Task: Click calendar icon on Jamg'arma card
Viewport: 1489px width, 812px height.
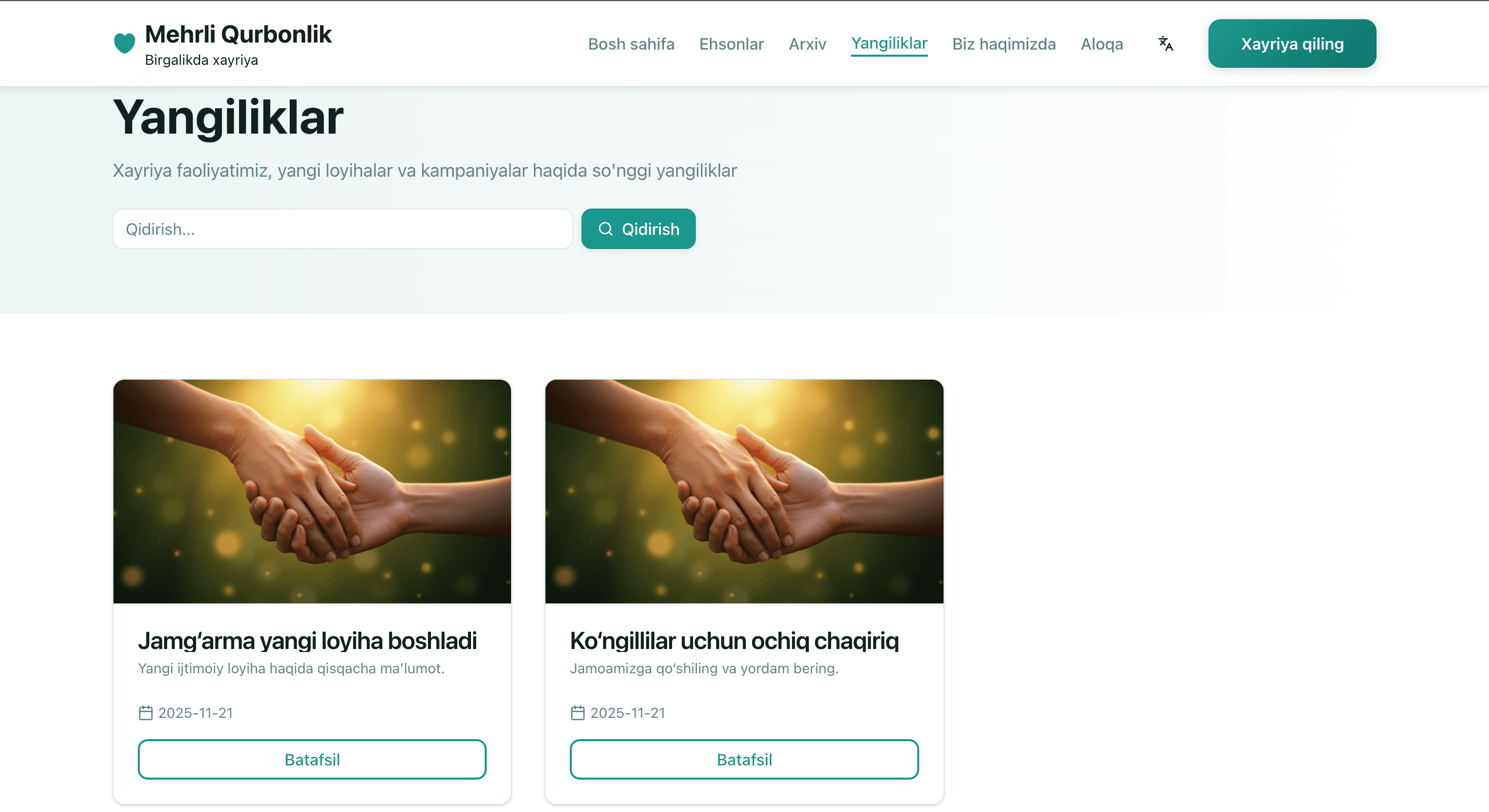Action: [146, 713]
